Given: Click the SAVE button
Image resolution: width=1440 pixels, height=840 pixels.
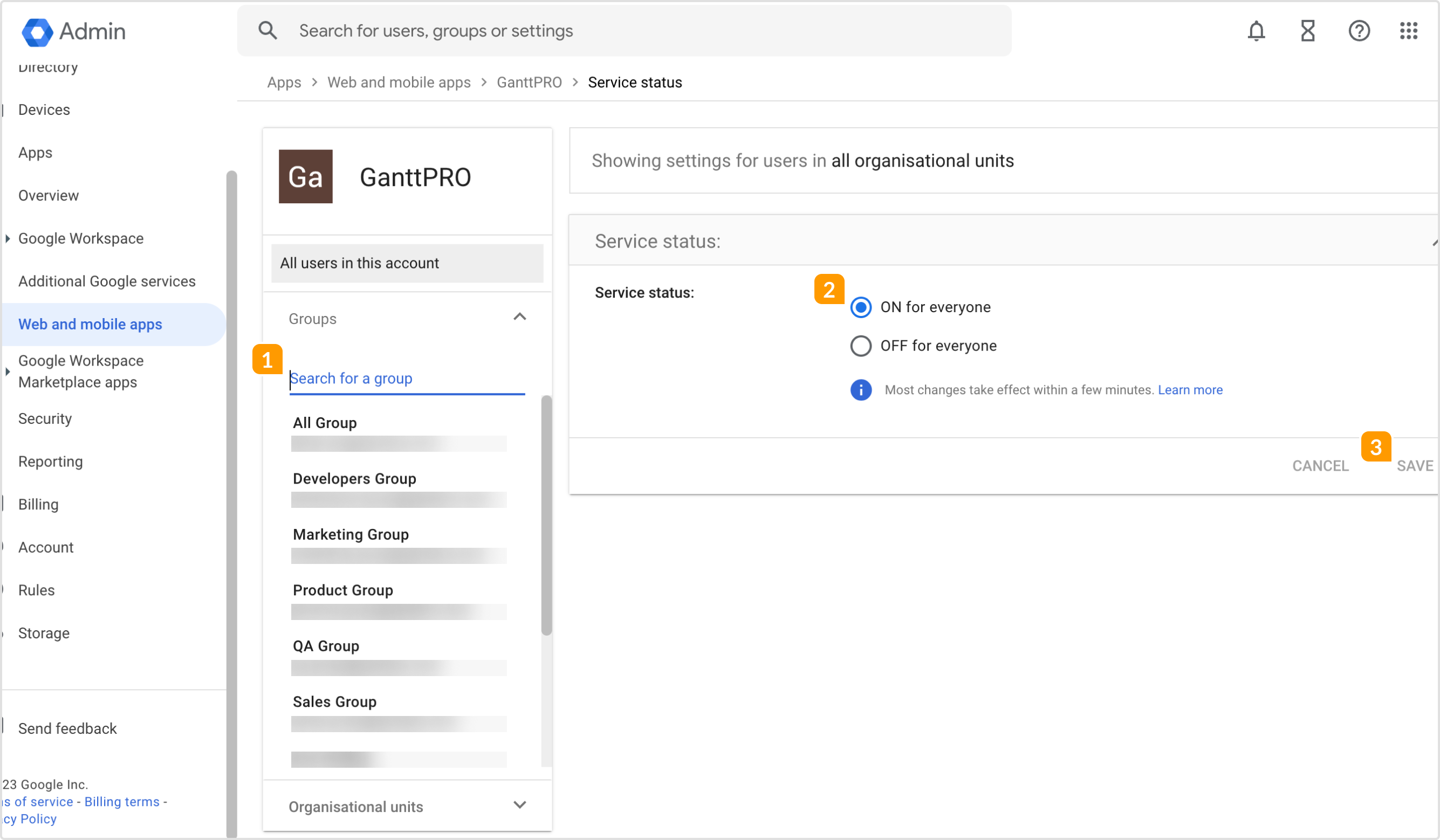Looking at the screenshot, I should point(1415,466).
